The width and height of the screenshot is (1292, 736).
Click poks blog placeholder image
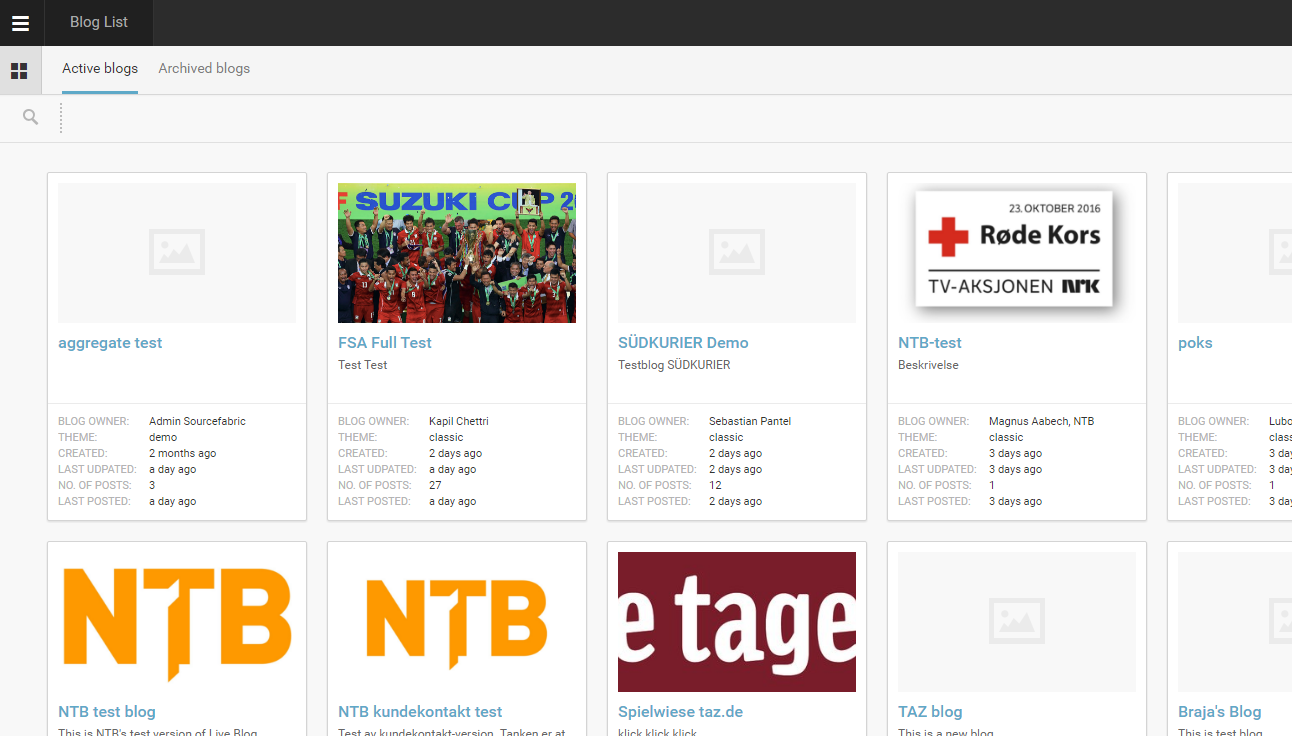coord(1235,253)
